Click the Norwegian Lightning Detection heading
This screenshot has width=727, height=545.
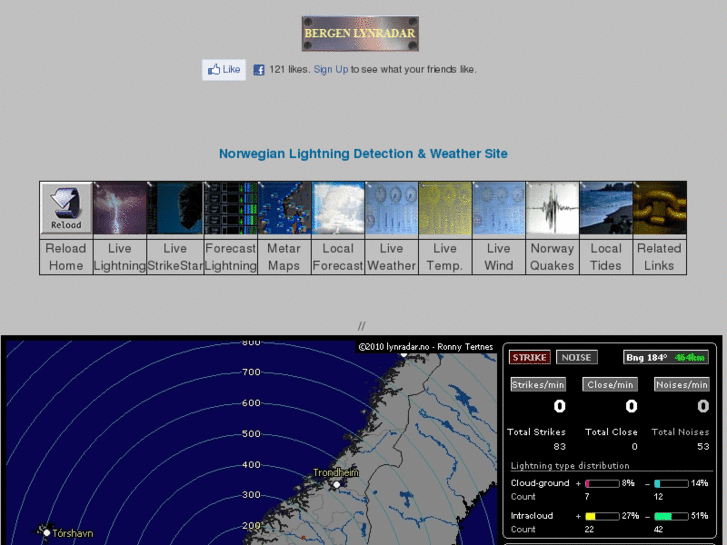click(363, 154)
